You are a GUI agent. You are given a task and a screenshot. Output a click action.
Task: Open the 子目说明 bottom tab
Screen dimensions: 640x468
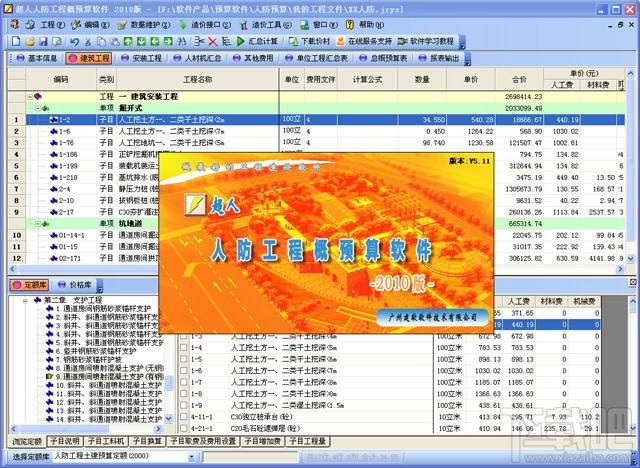[65, 441]
